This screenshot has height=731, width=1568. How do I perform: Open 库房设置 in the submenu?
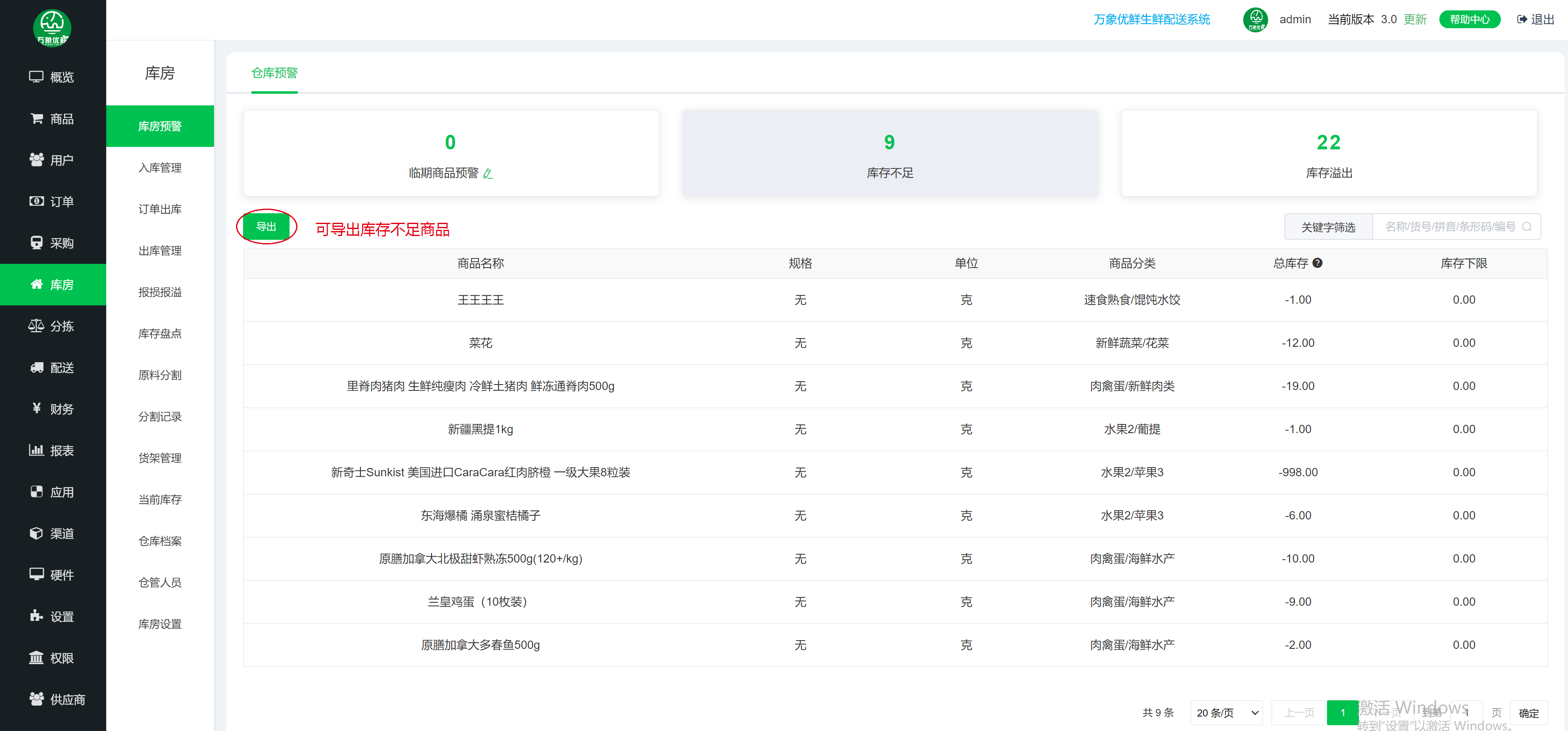pyautogui.click(x=160, y=624)
